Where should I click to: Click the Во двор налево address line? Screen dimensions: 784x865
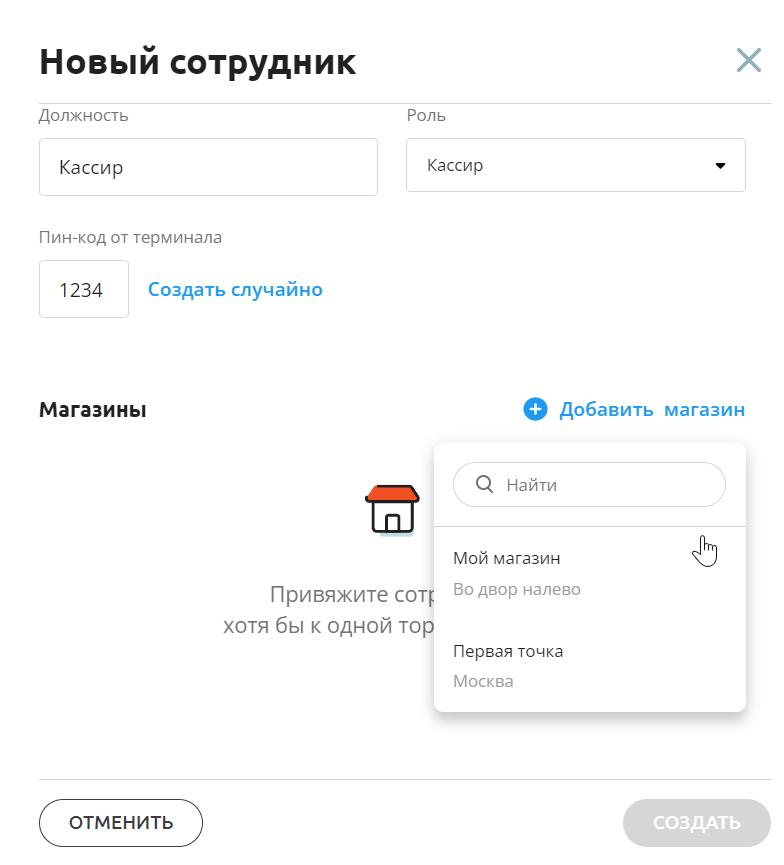click(x=516, y=589)
